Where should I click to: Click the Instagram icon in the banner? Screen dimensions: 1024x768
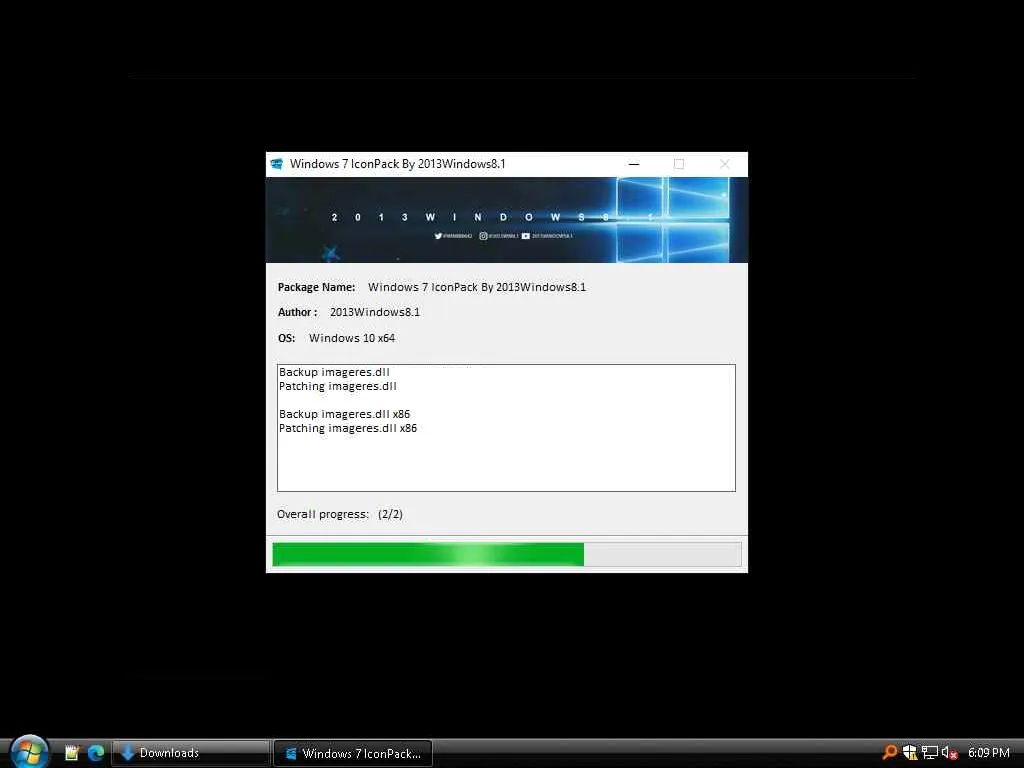tap(483, 236)
